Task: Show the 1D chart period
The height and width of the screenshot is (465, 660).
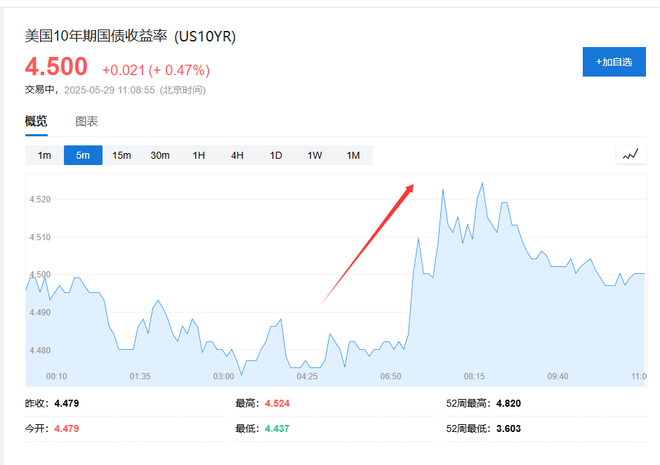Action: tap(276, 155)
